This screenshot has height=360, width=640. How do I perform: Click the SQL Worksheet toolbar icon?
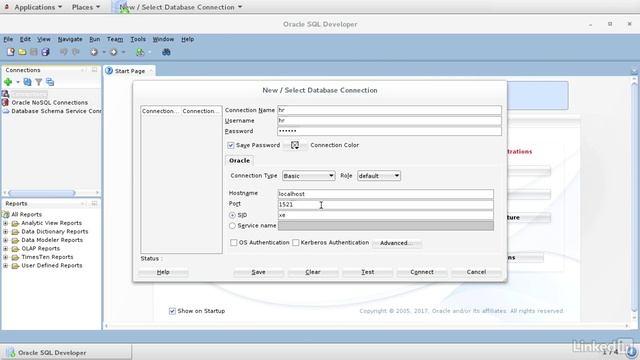pyautogui.click(x=140, y=52)
